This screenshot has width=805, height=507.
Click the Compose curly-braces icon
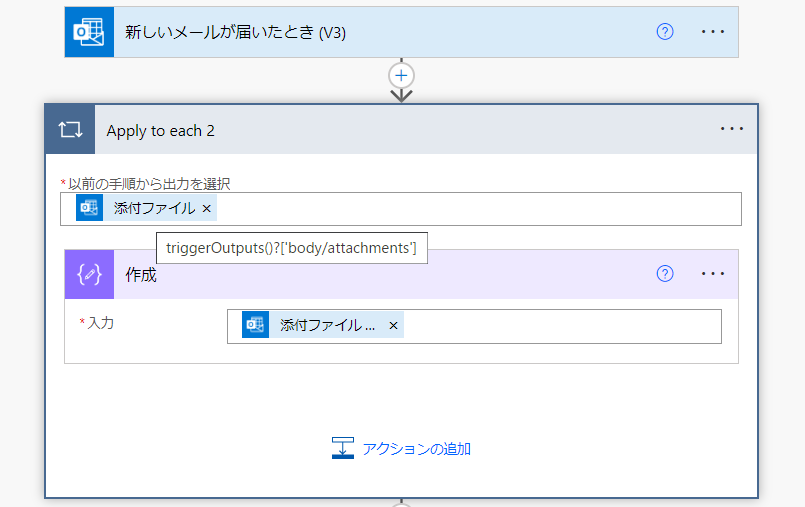pos(89,275)
